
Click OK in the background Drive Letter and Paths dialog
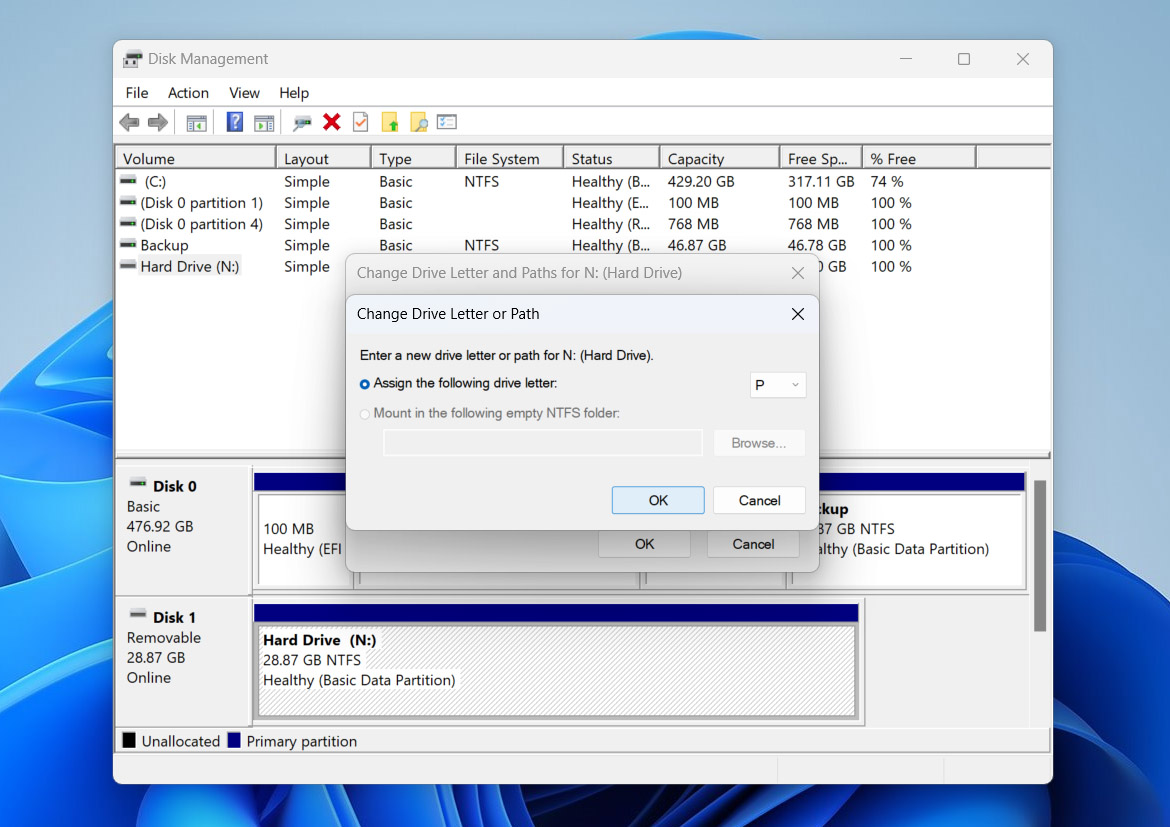[644, 544]
